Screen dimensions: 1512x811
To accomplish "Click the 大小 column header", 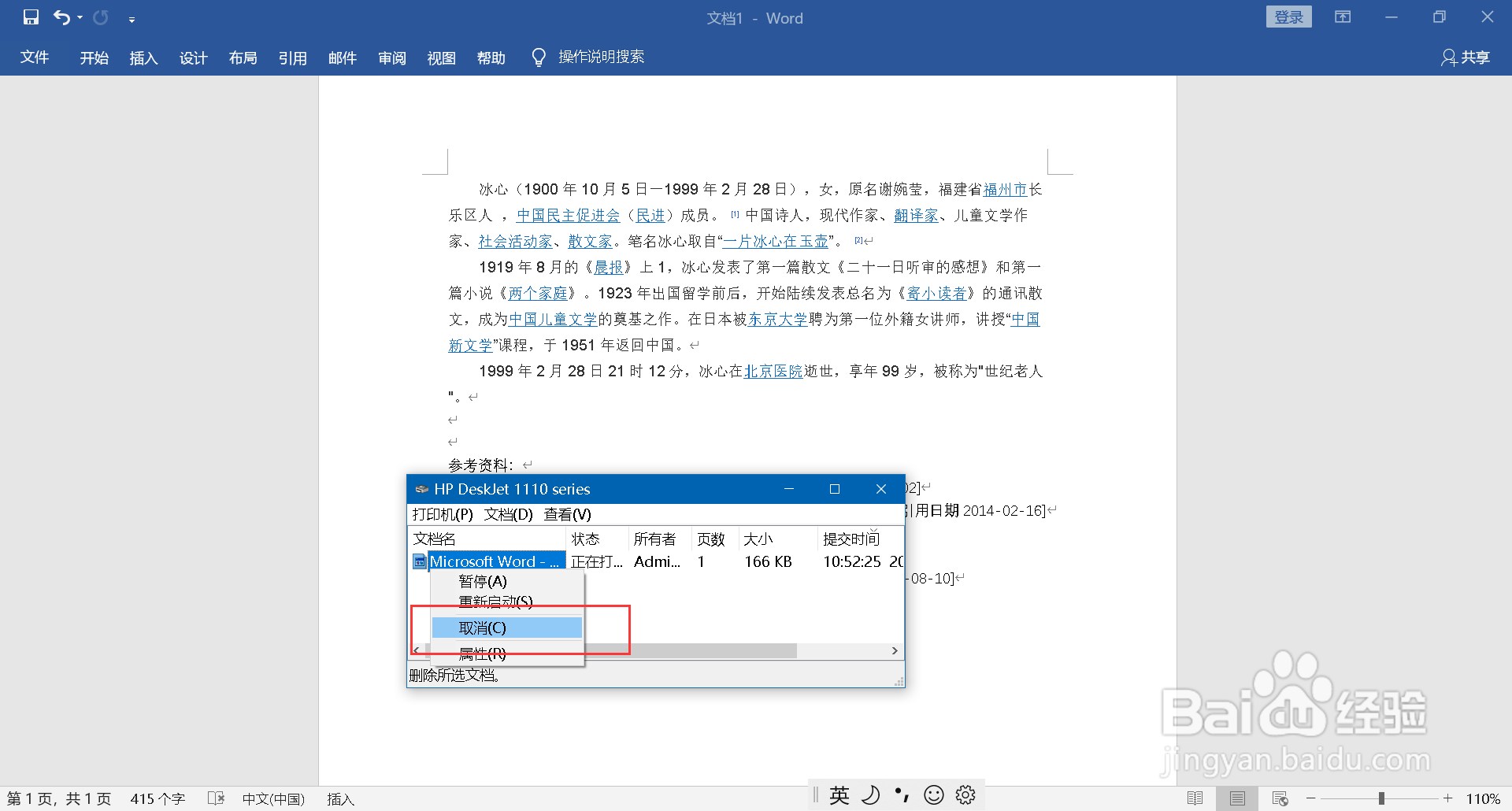I will (779, 539).
